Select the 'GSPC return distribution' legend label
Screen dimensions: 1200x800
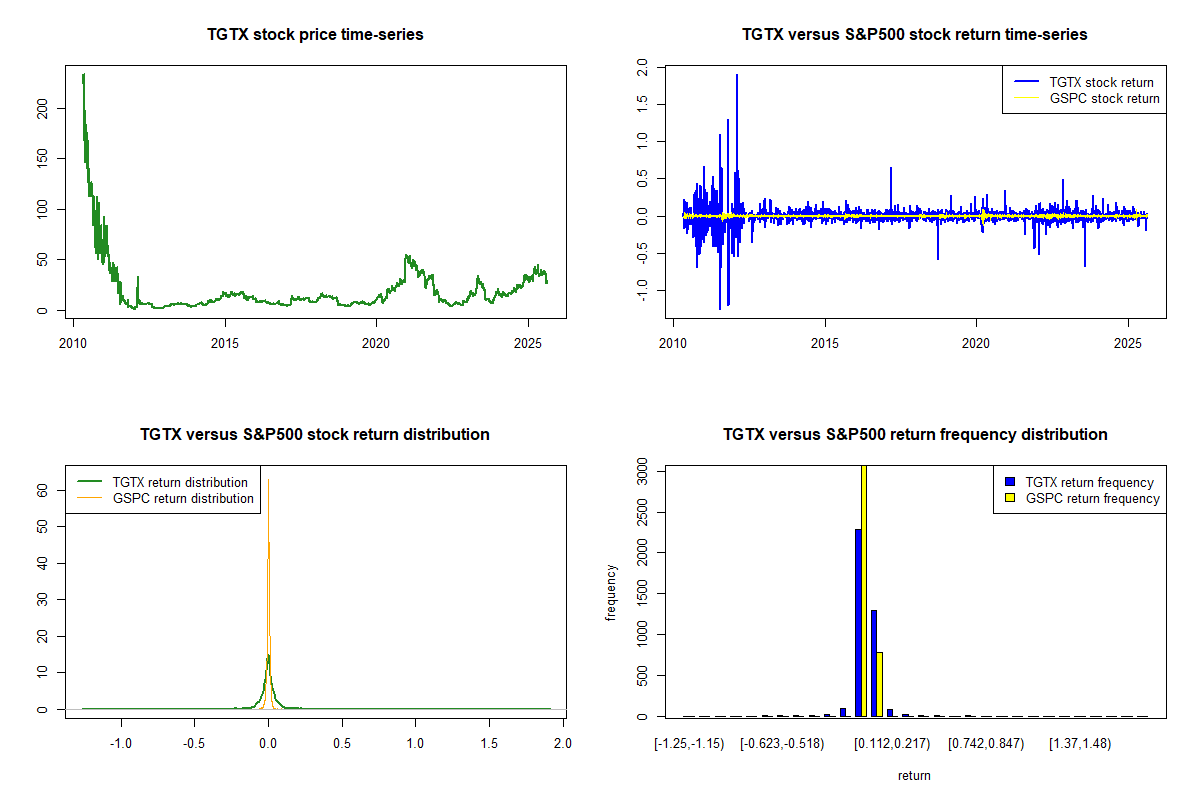(x=183, y=498)
